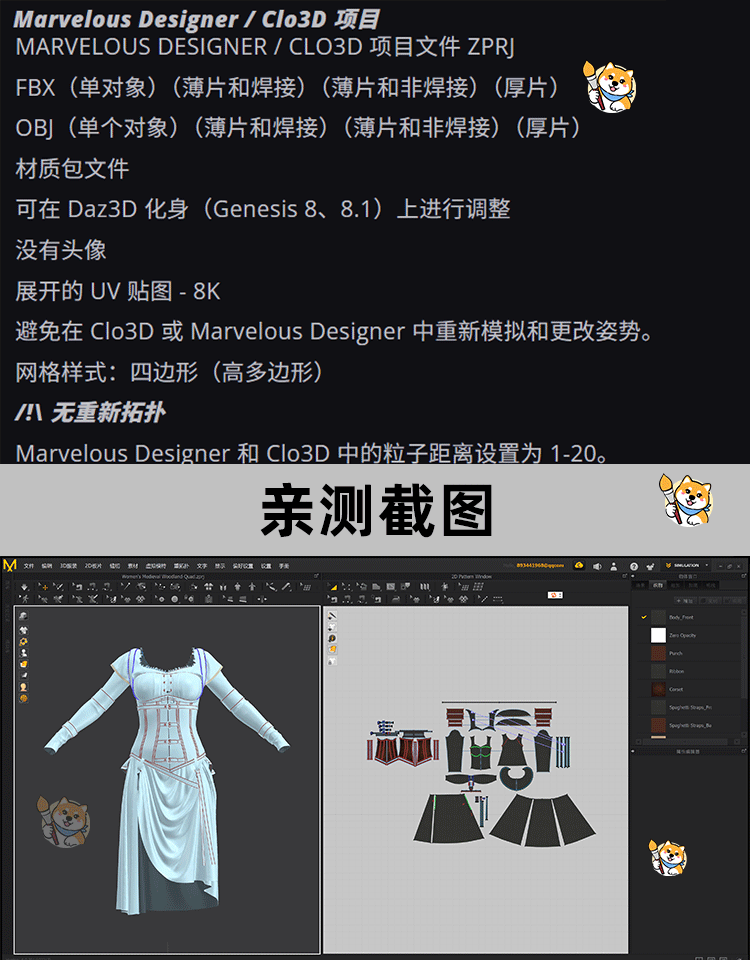Screen dimensions: 750x960
Task: Click the yellow pattern icon in 2D sidebar
Action: pos(332,650)
